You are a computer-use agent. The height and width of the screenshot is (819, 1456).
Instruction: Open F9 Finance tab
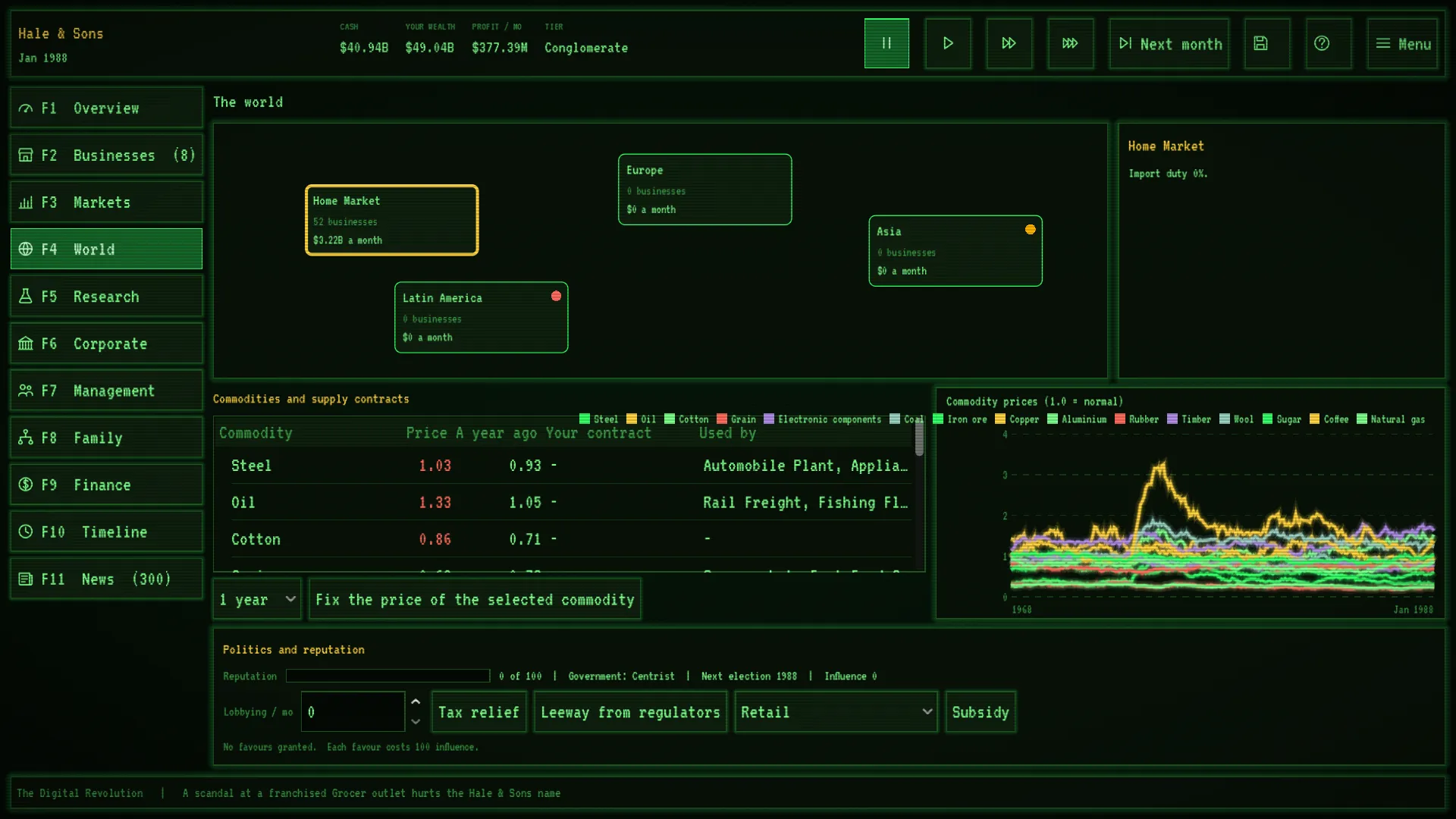tap(106, 485)
